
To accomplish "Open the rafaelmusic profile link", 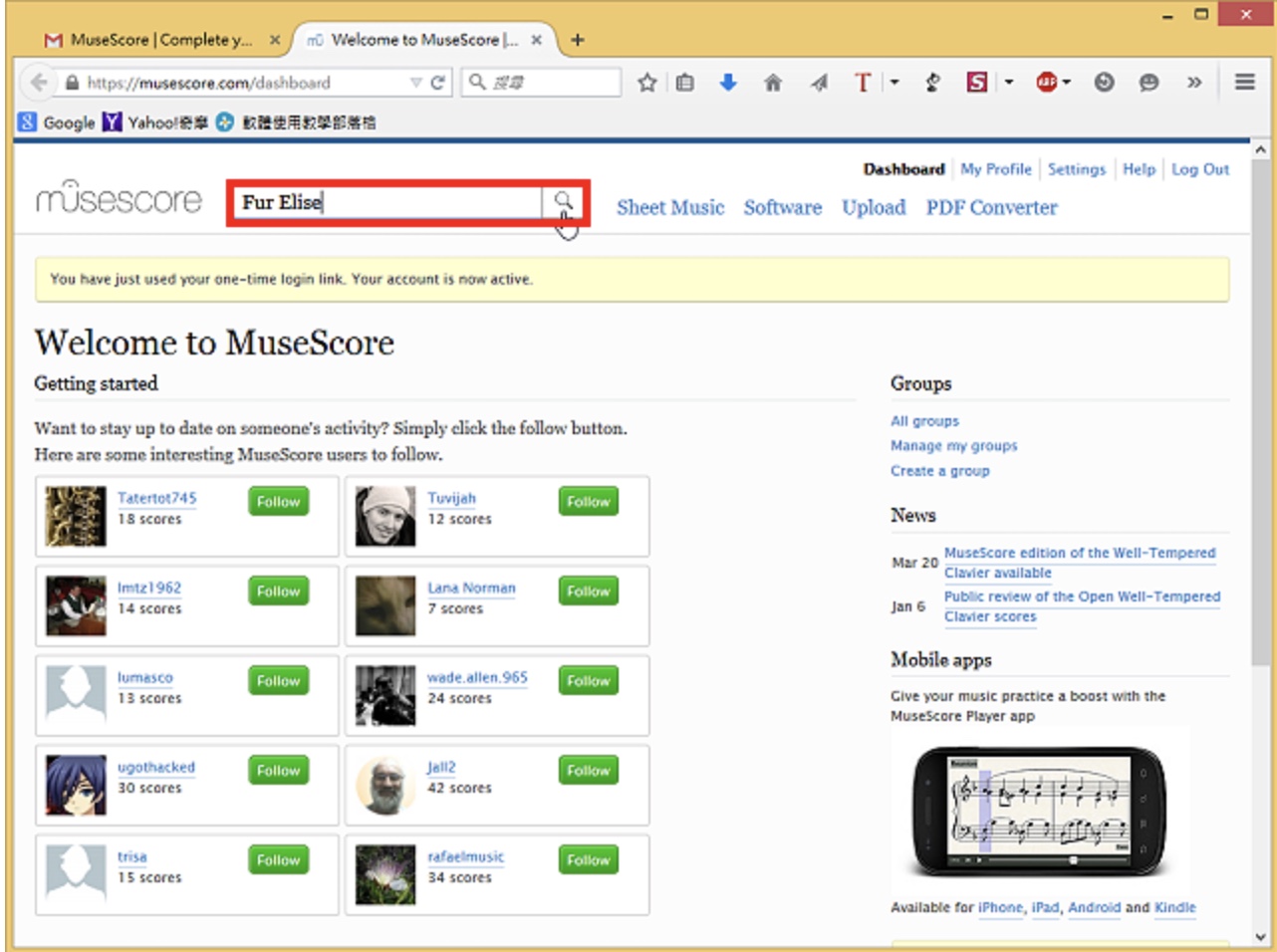I will click(465, 856).
